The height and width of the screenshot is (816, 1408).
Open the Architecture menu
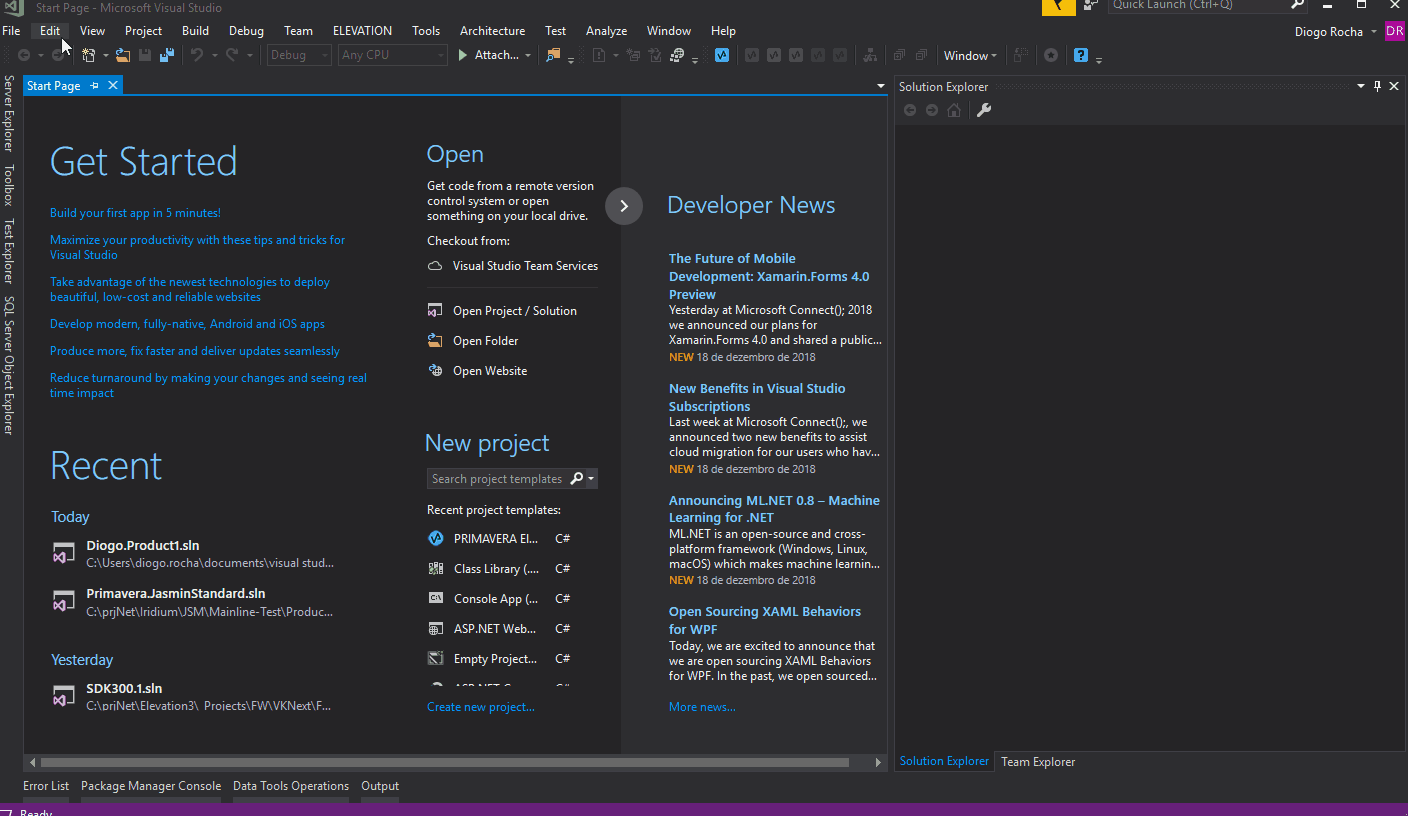[x=492, y=31]
